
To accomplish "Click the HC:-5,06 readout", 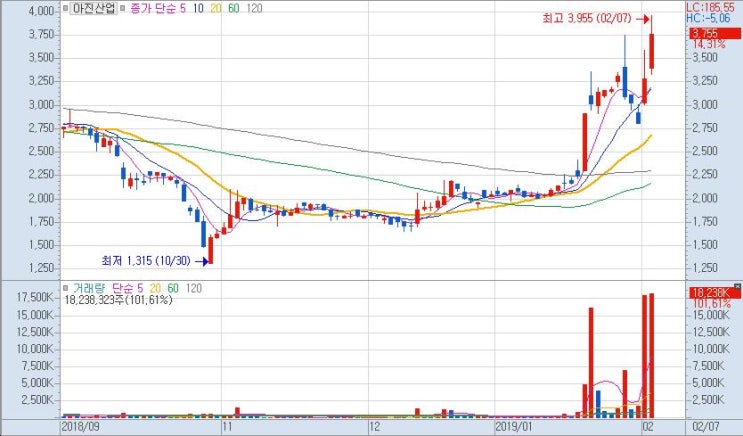I will (x=708, y=18).
